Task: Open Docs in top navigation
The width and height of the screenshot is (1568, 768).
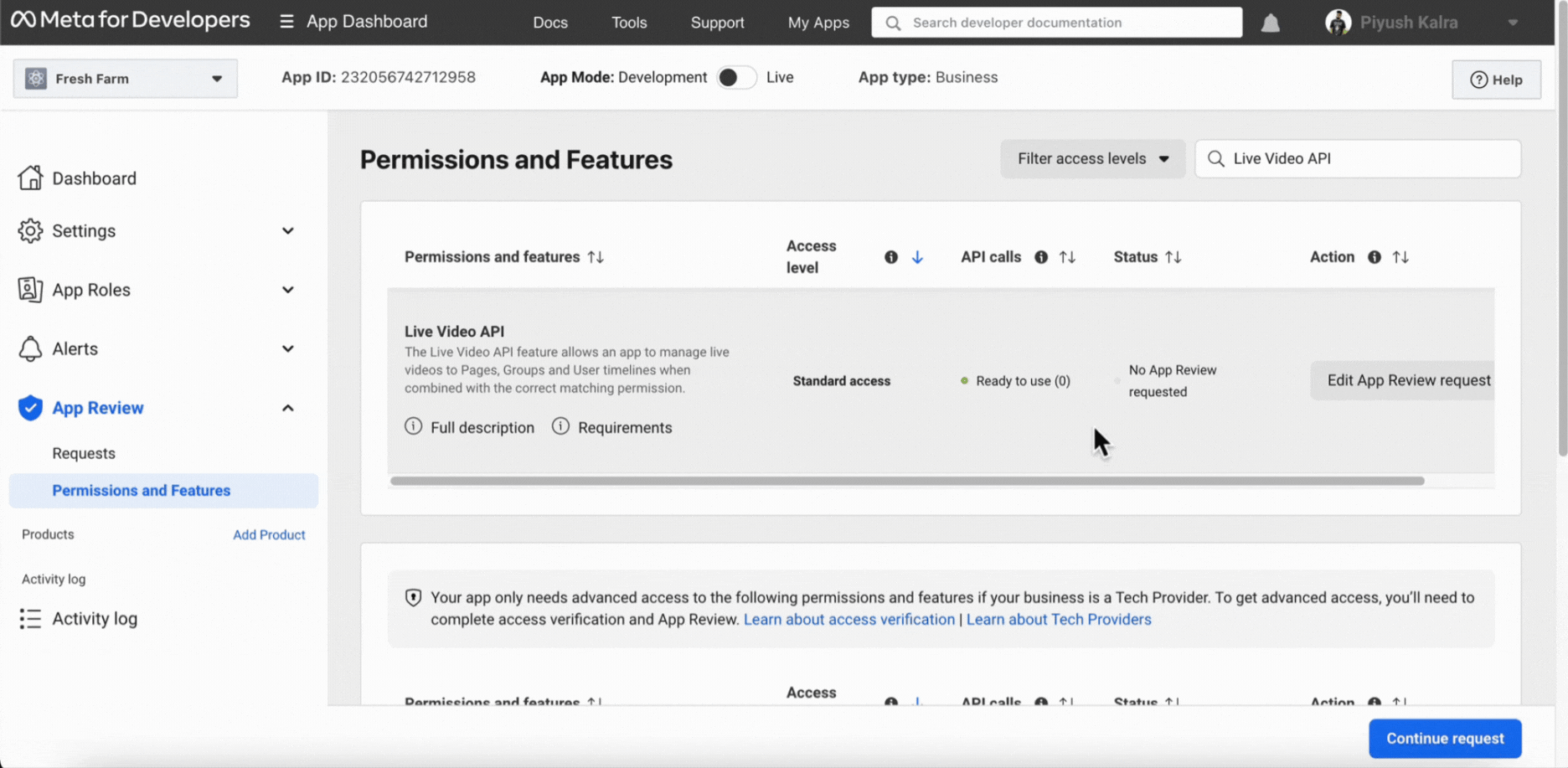Action: click(x=550, y=23)
